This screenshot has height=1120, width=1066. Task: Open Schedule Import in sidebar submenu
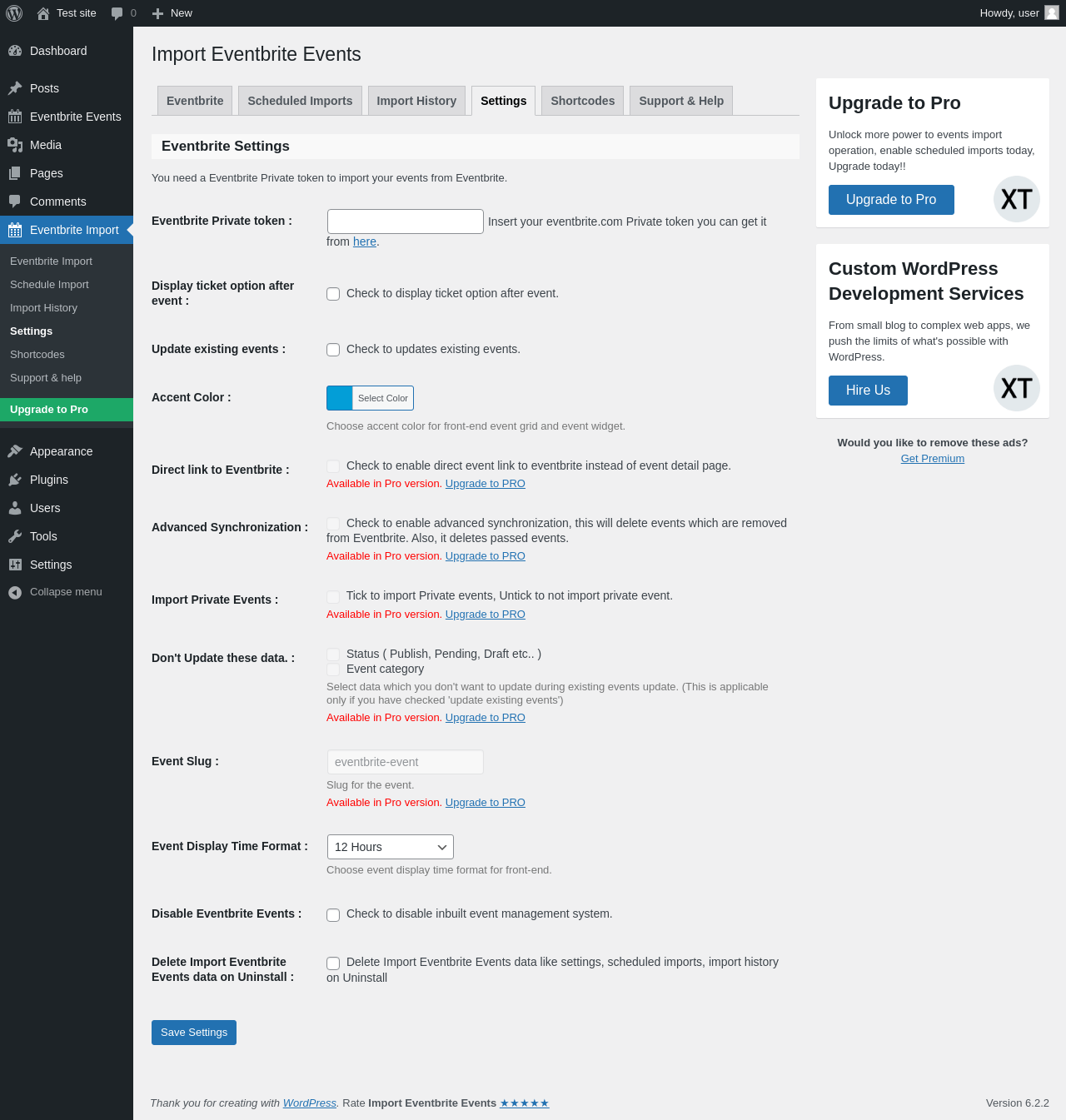(67, 285)
